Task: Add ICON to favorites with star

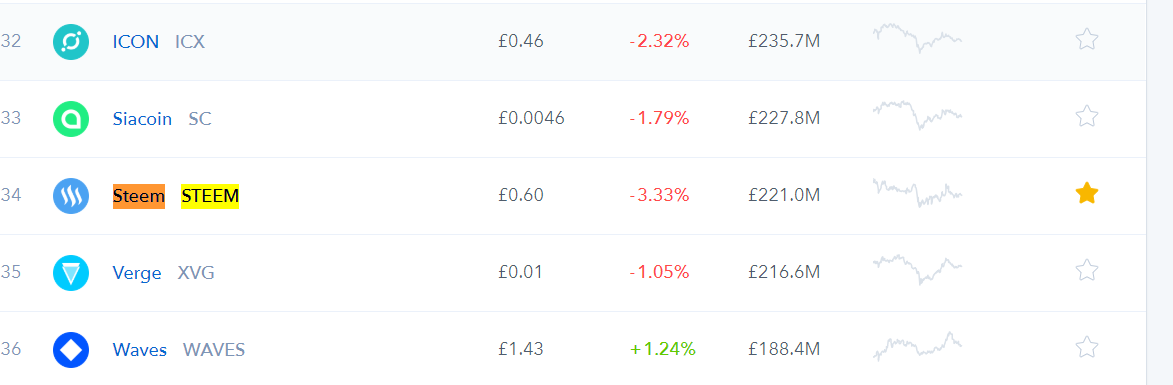Action: (1086, 39)
